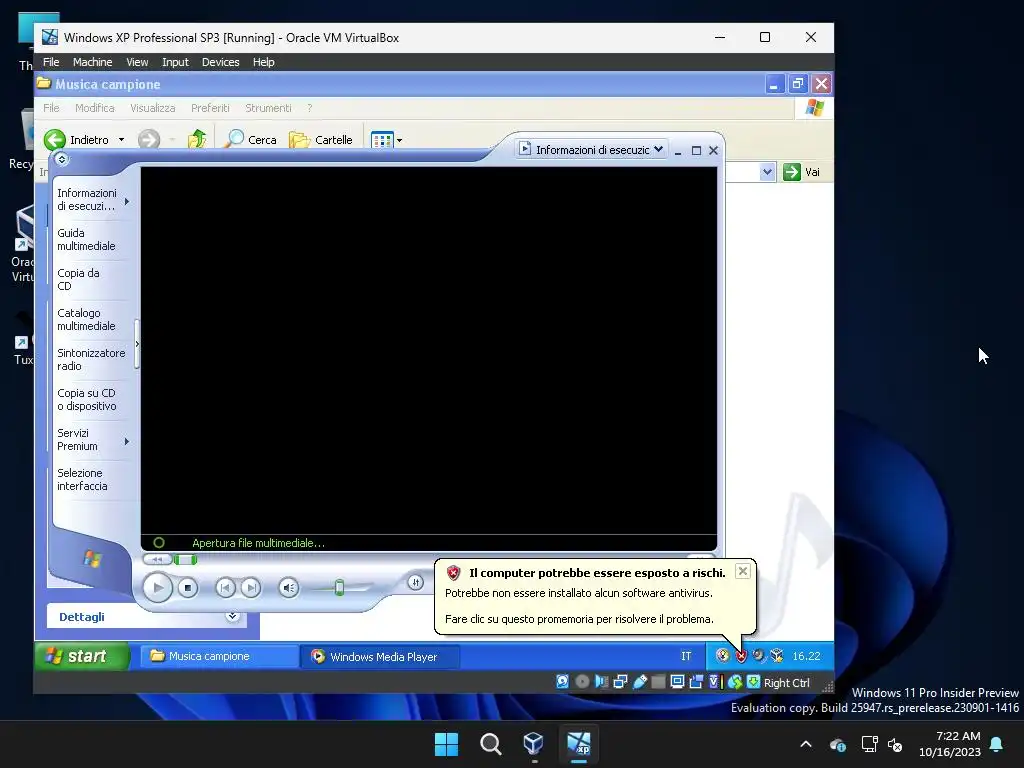
Task: Open the VirtualBox Machine menu
Action: pyautogui.click(x=92, y=62)
